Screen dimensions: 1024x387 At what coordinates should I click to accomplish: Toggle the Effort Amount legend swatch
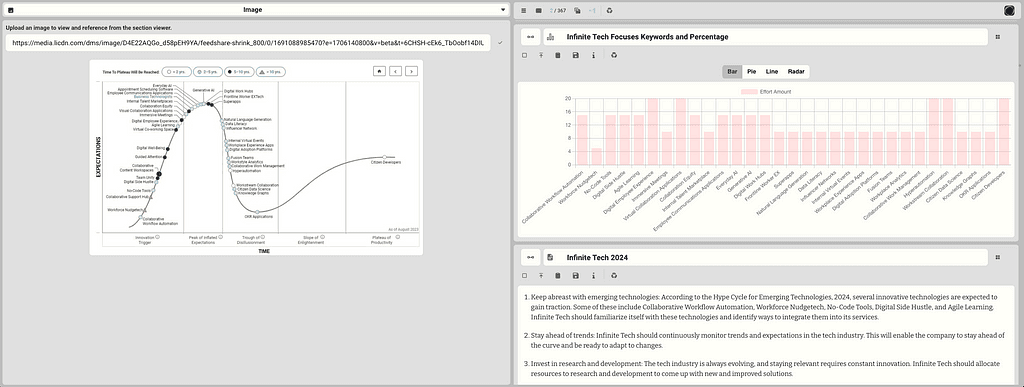click(x=749, y=92)
